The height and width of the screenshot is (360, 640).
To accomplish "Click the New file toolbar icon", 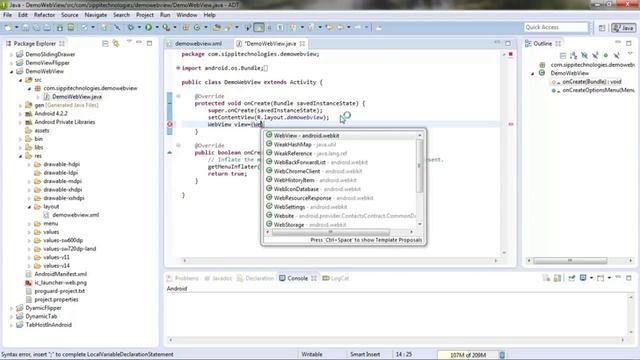I will pos(8,27).
